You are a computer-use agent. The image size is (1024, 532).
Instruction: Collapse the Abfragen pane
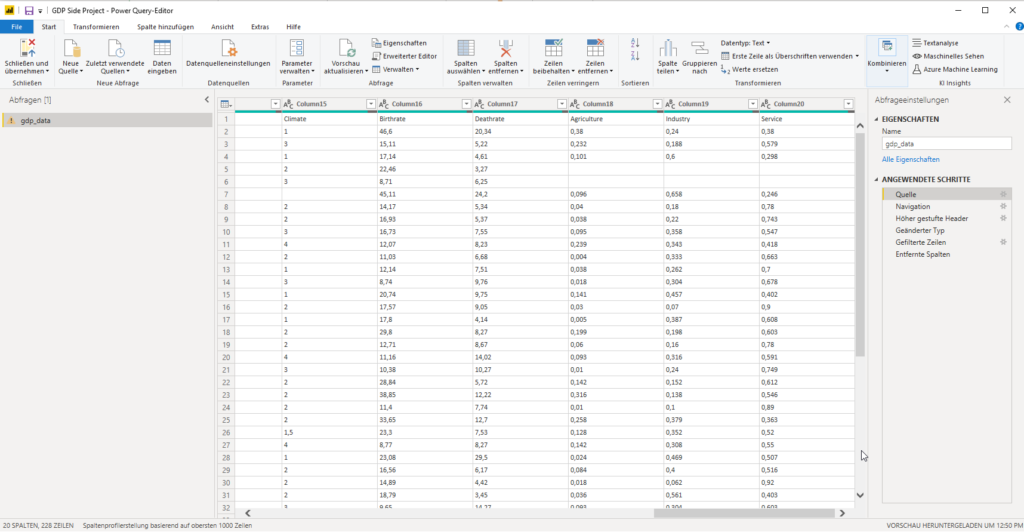tap(206, 100)
